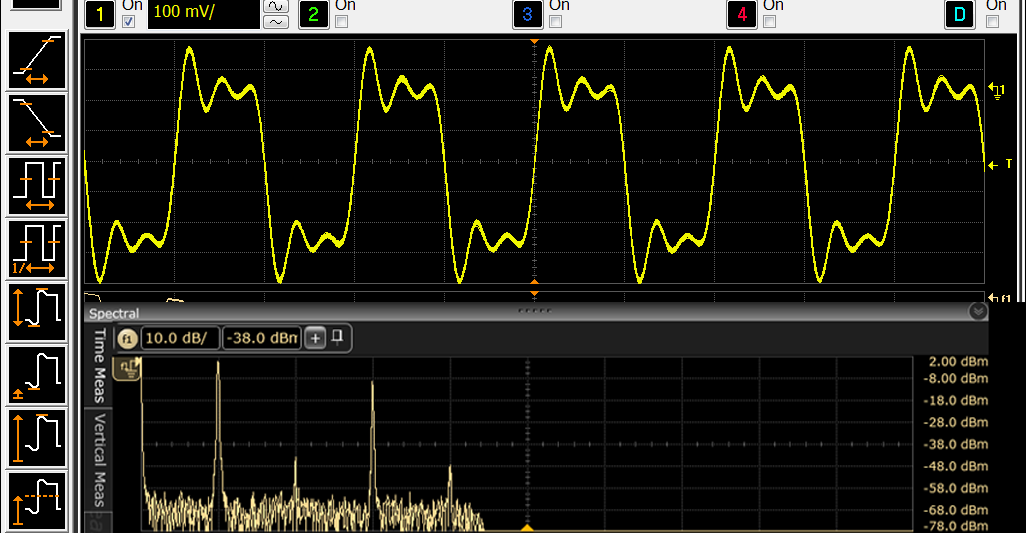This screenshot has width=1026, height=533.
Task: Edit the 100 mV/ channel 1 scale field
Action: pos(203,14)
